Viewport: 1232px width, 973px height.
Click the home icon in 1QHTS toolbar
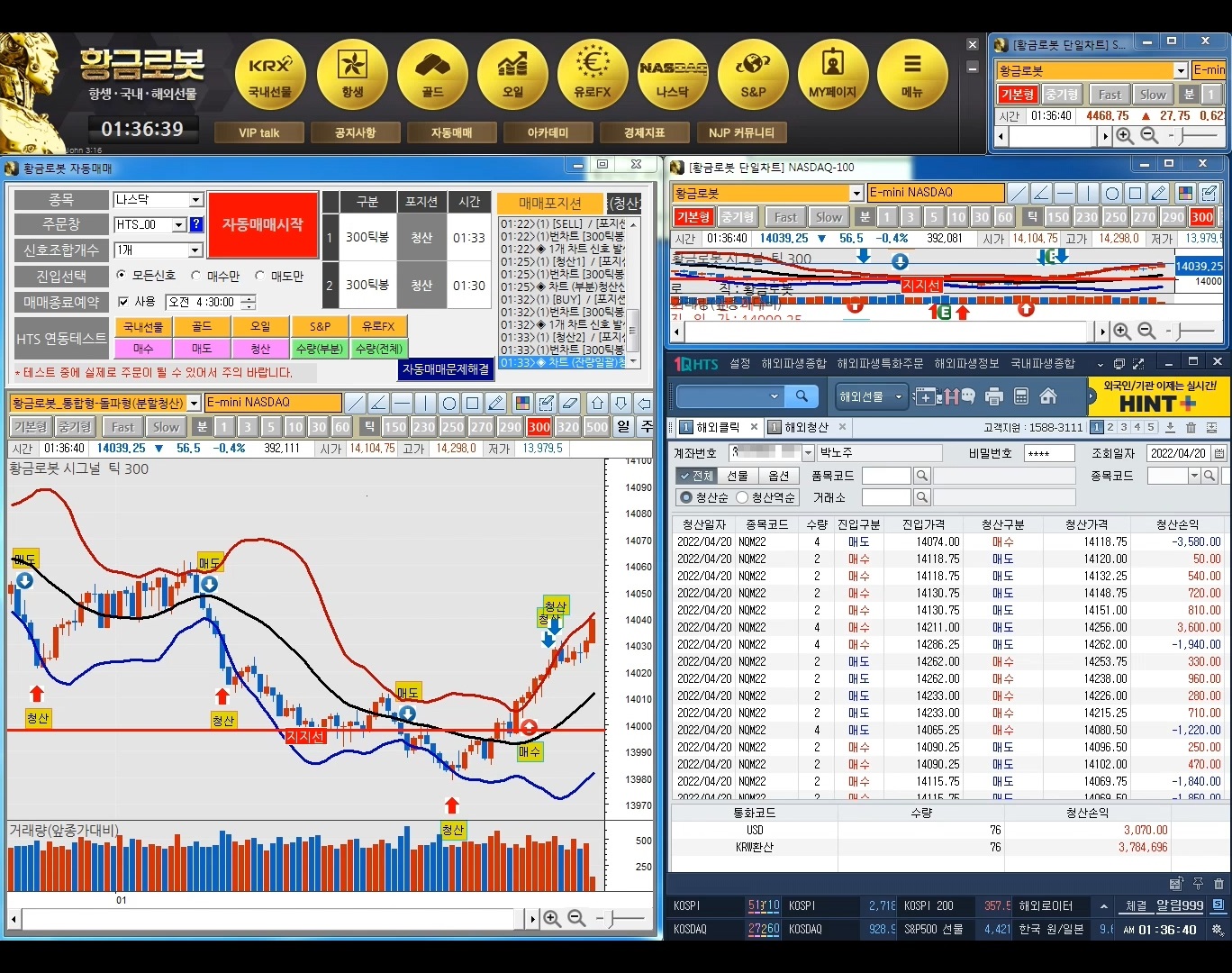pyautogui.click(x=1048, y=396)
